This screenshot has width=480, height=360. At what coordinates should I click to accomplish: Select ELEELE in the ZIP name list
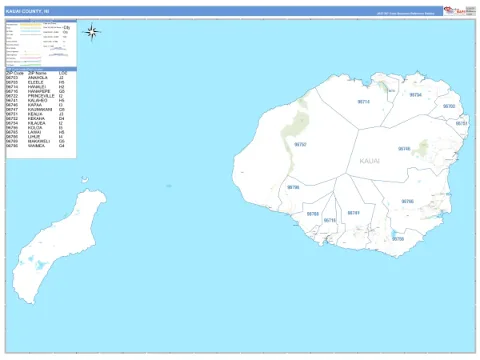click(x=36, y=82)
